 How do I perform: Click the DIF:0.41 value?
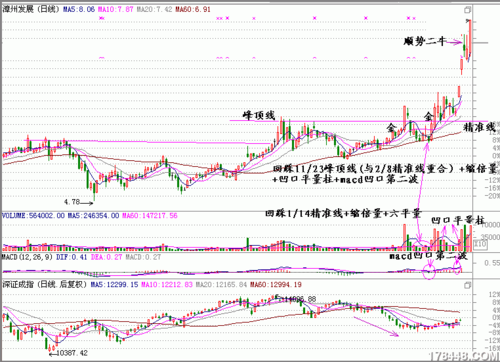[72, 257]
